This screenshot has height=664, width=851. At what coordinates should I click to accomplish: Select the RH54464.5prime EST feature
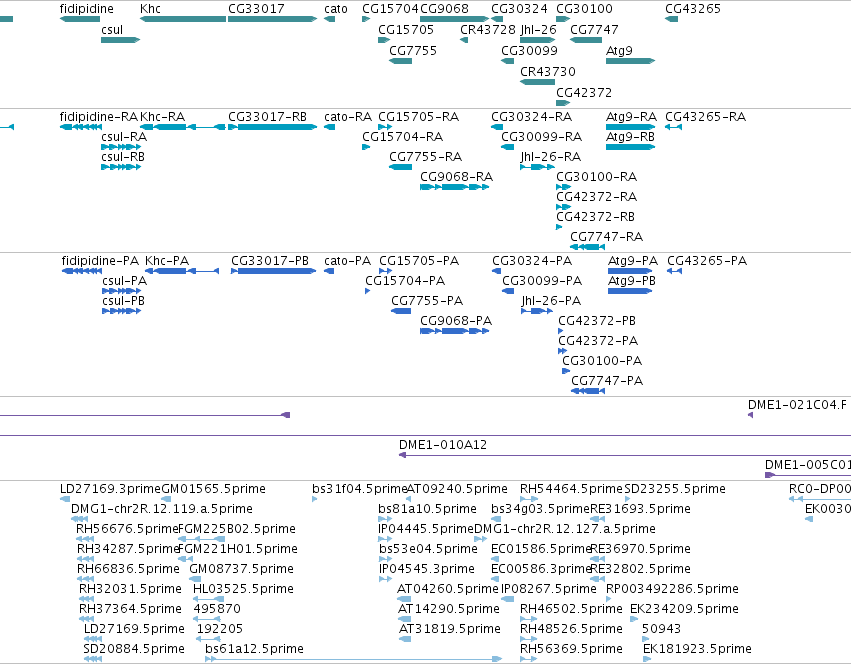click(x=529, y=499)
